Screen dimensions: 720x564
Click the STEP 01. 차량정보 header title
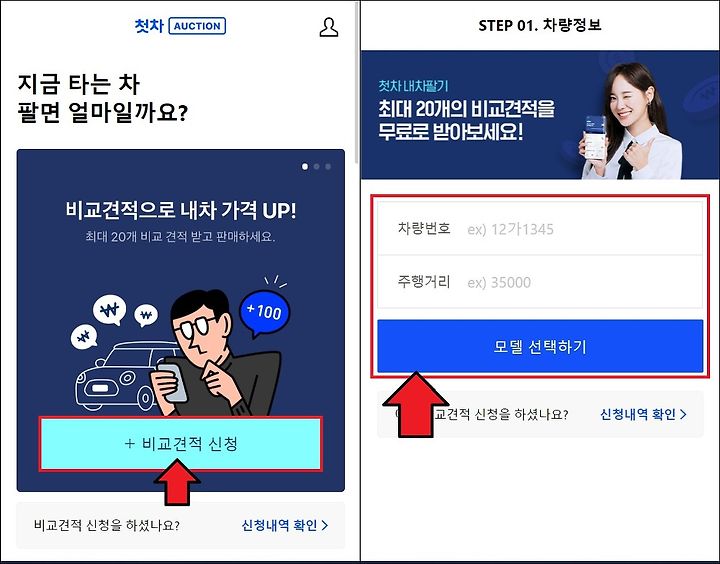click(x=540, y=25)
